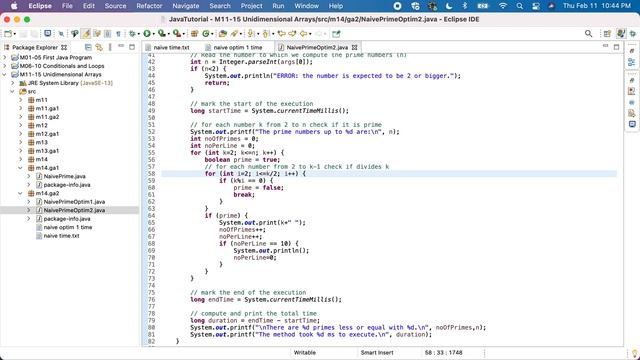This screenshot has height=360, width=640.
Task: Place cursor on line 52 printf statement
Action: (x=295, y=131)
